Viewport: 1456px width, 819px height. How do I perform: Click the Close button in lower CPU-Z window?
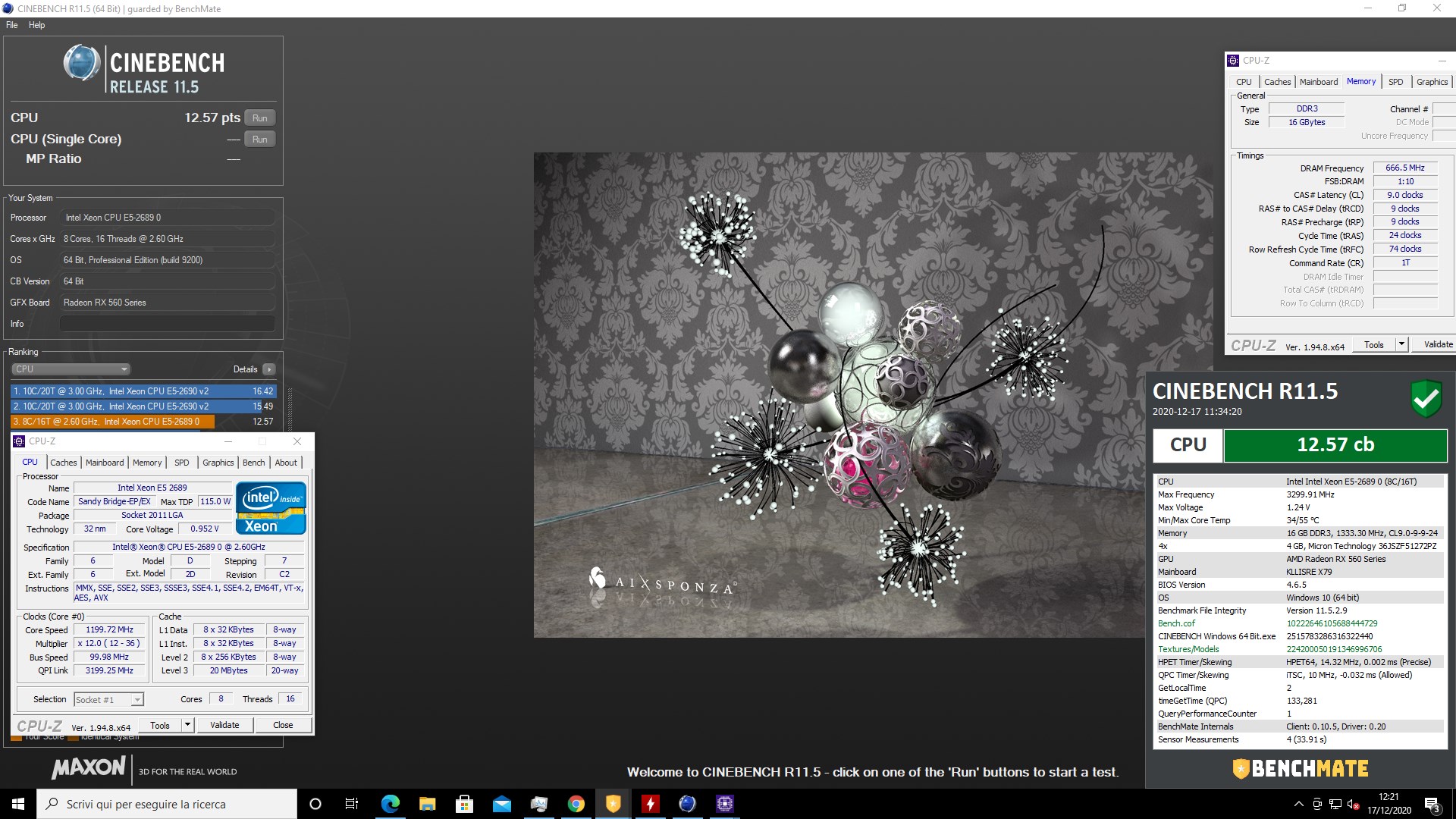(283, 726)
